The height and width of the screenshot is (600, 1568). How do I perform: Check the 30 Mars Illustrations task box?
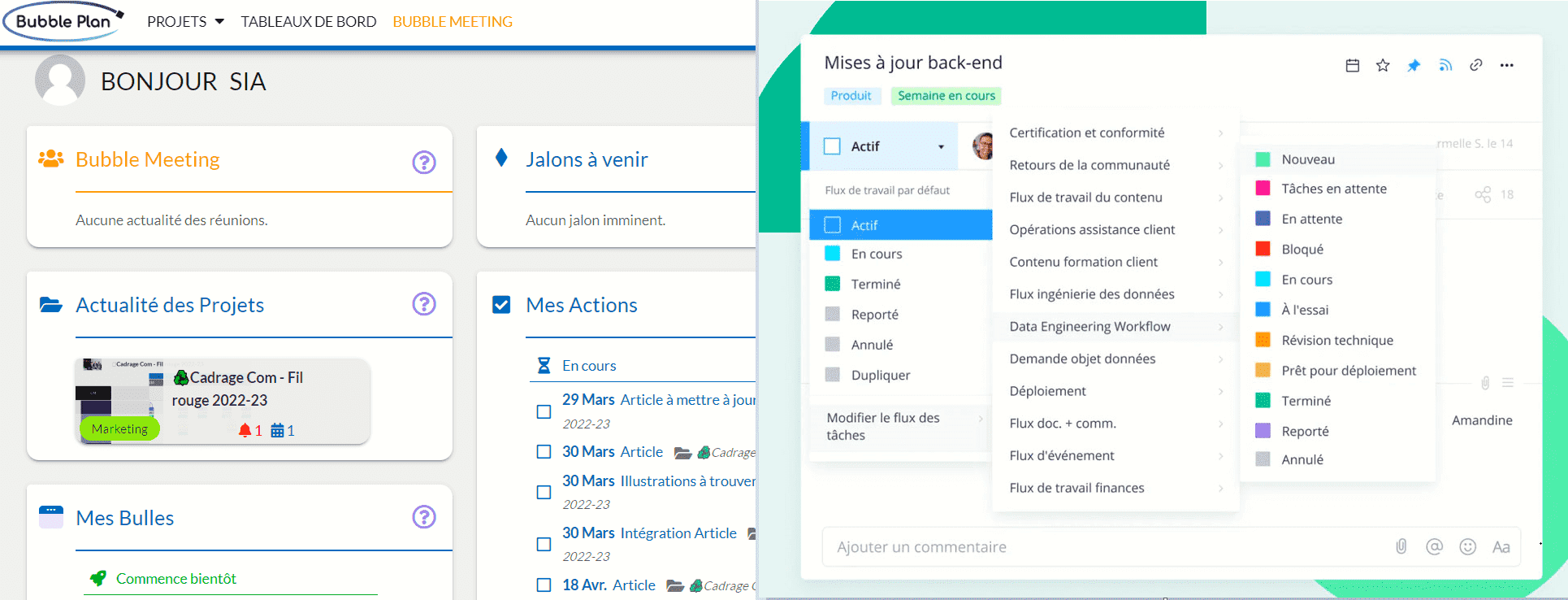coord(544,492)
